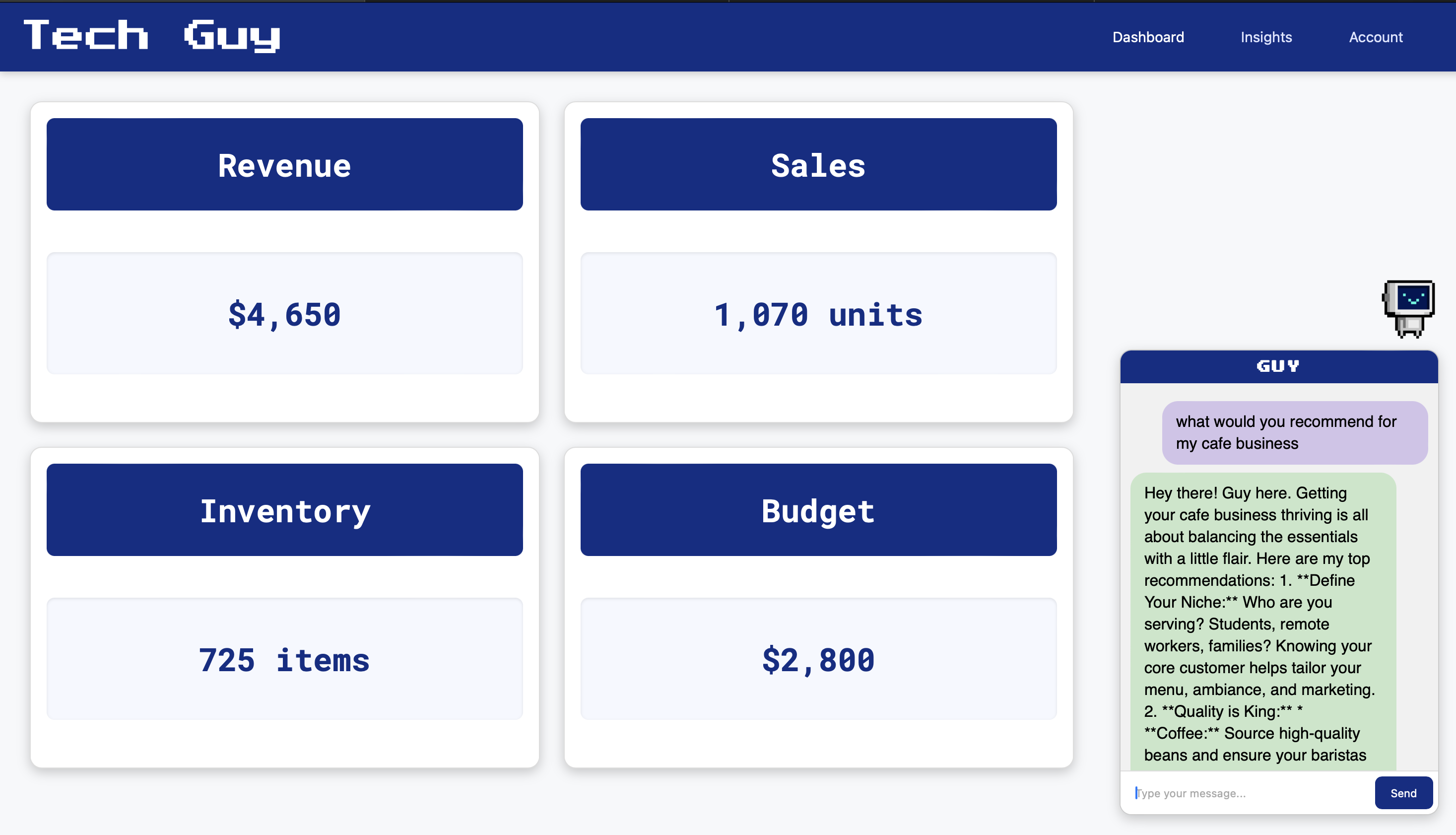Screen dimensions: 1456x835
Task: Open the Account nav link
Action: [x=1375, y=37]
